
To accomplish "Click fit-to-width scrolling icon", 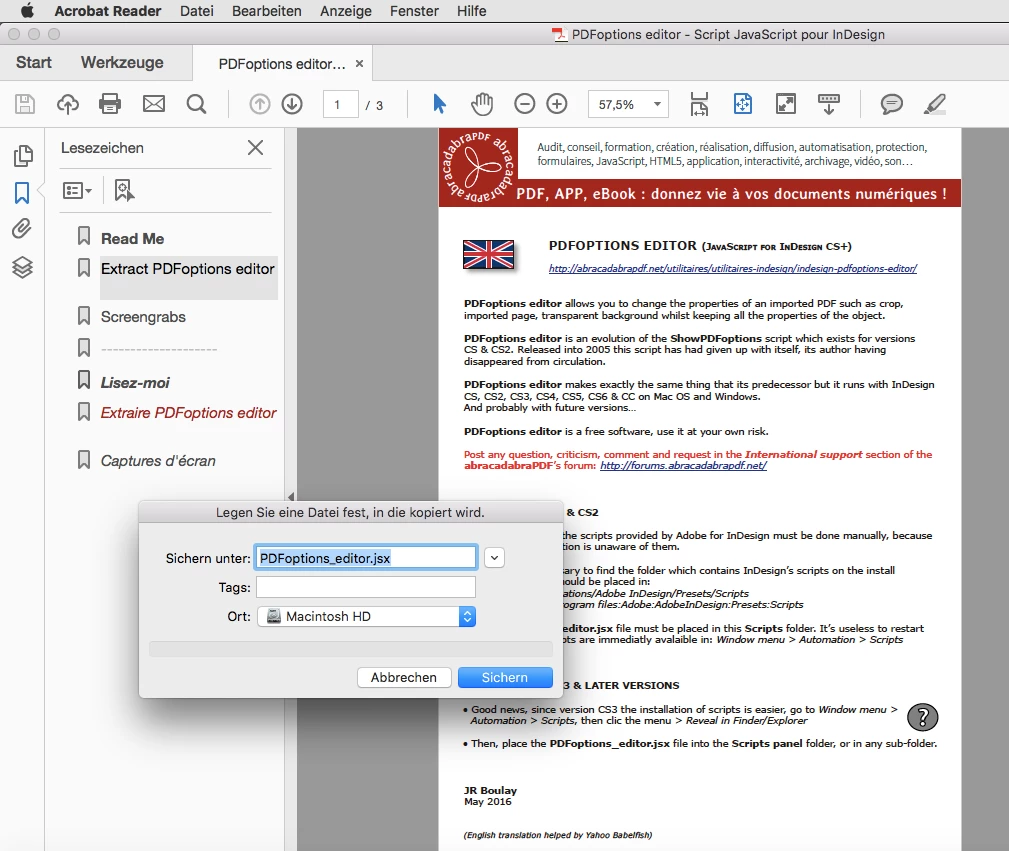I will [699, 104].
